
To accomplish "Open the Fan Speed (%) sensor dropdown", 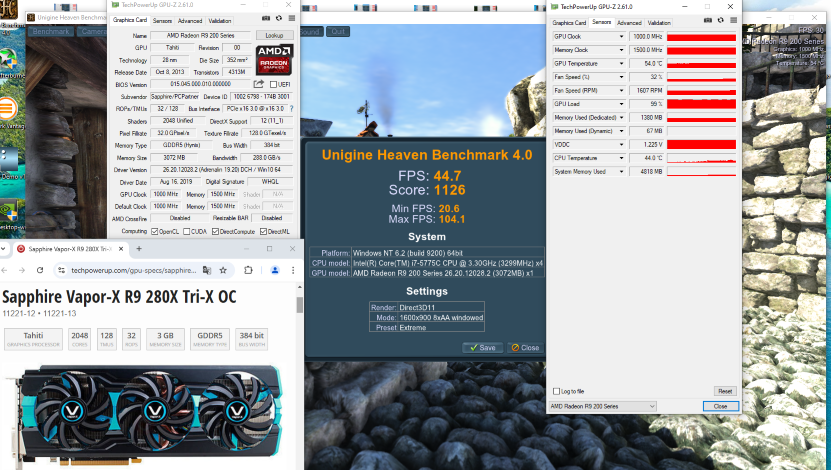I will coord(621,77).
